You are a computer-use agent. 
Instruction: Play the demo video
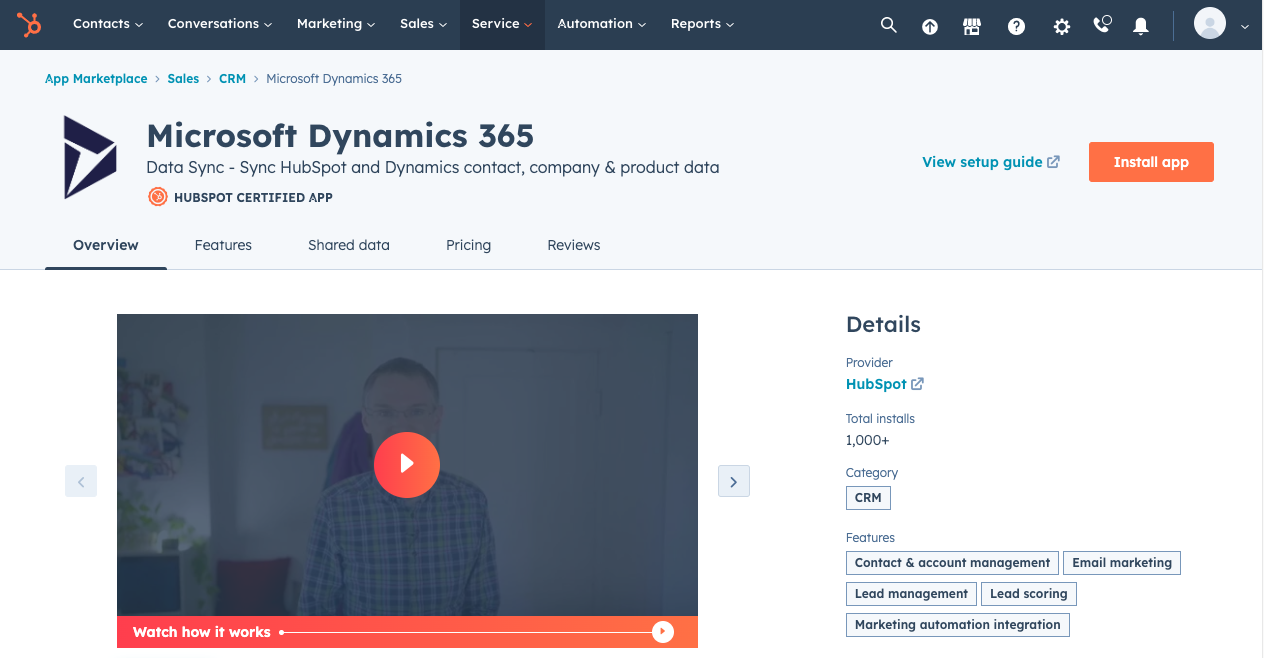pos(407,465)
